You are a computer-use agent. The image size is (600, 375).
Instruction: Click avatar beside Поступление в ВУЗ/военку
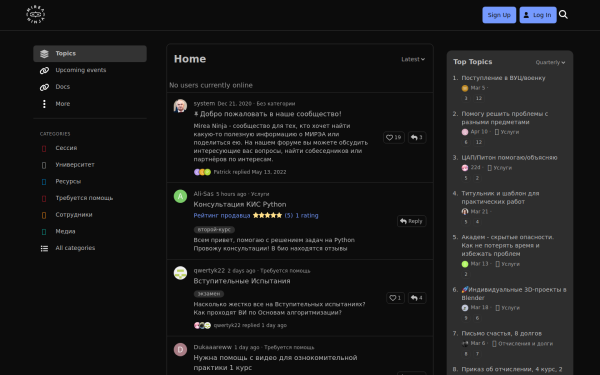pos(465,88)
